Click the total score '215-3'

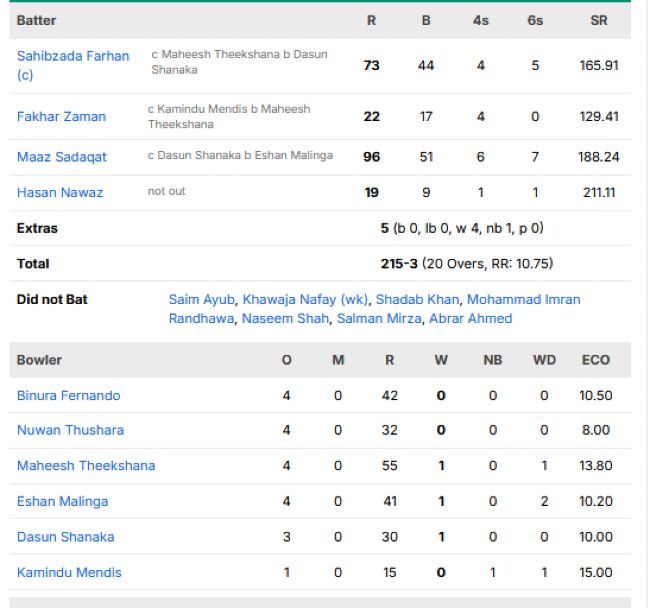pyautogui.click(x=399, y=264)
